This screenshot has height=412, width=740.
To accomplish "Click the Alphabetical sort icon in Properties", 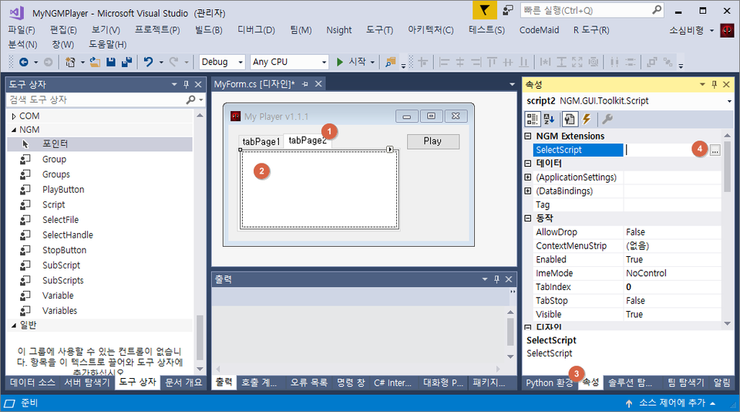I will tap(549, 119).
